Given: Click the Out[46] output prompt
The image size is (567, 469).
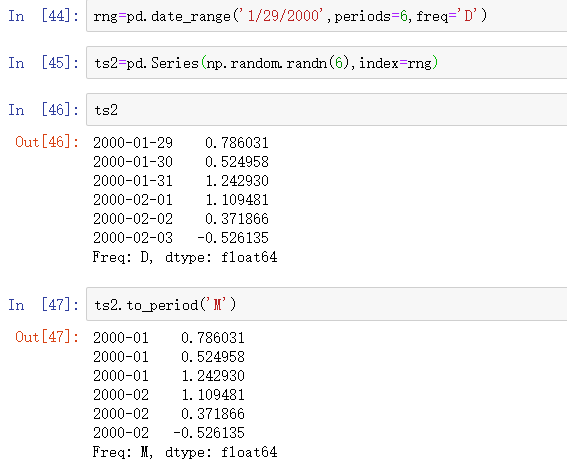Looking at the screenshot, I should [47, 142].
